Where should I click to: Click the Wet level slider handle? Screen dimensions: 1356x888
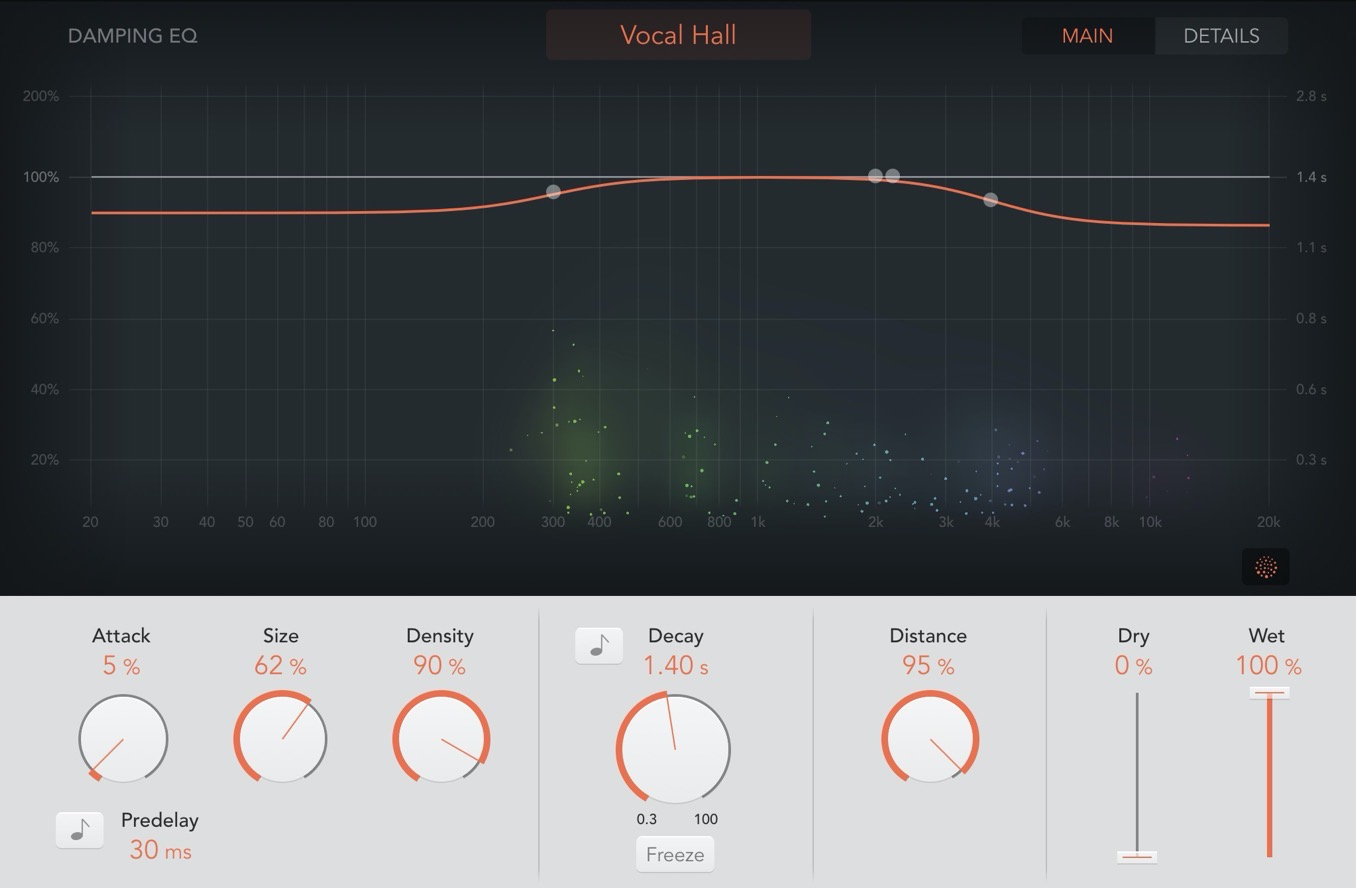coord(1269,692)
